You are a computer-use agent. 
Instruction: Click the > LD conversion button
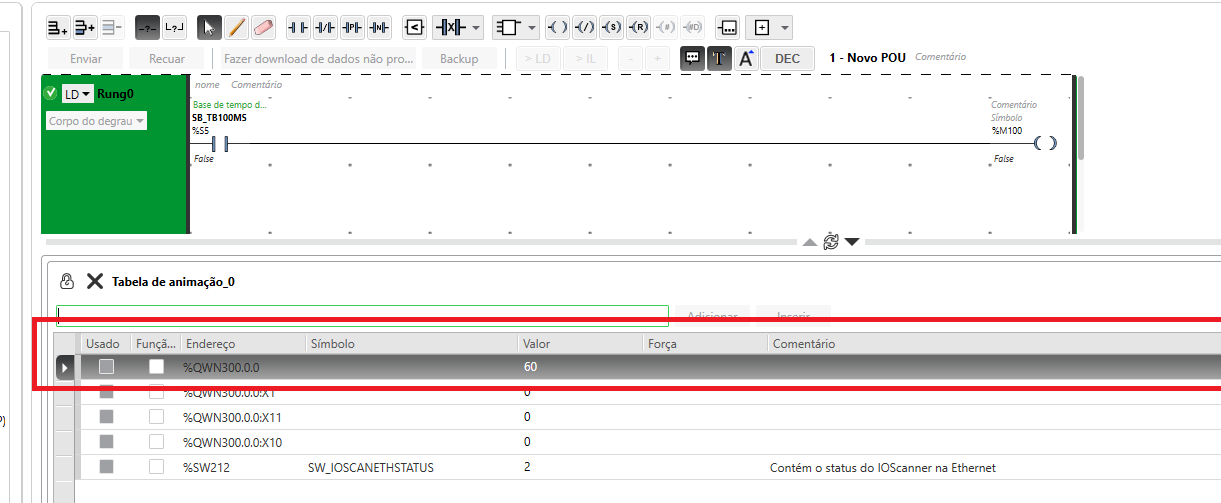point(538,58)
